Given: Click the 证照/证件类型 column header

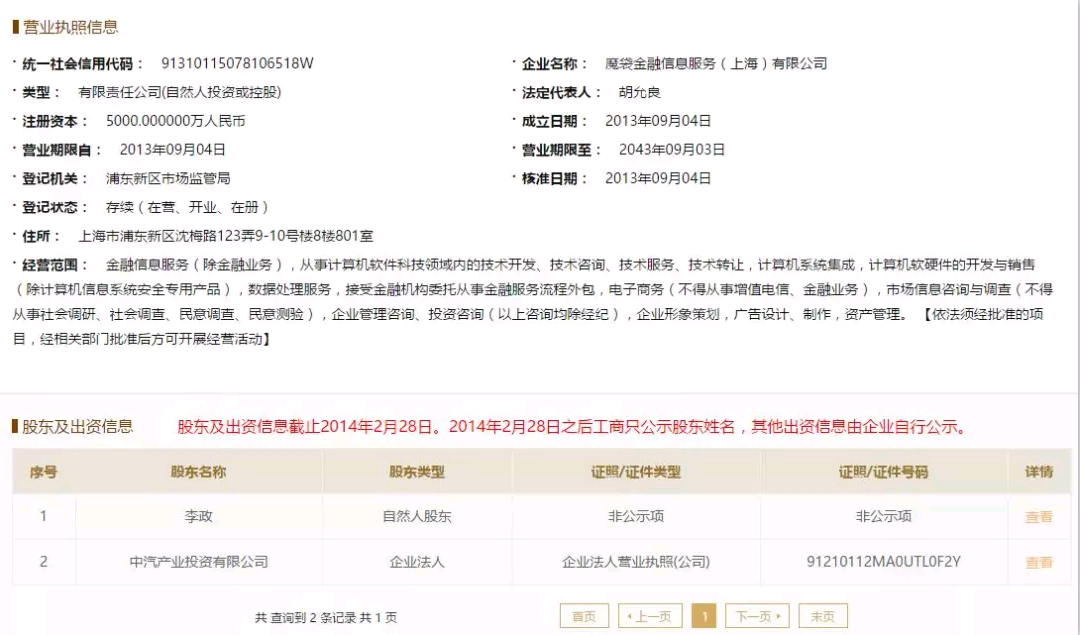Looking at the screenshot, I should click(636, 472).
